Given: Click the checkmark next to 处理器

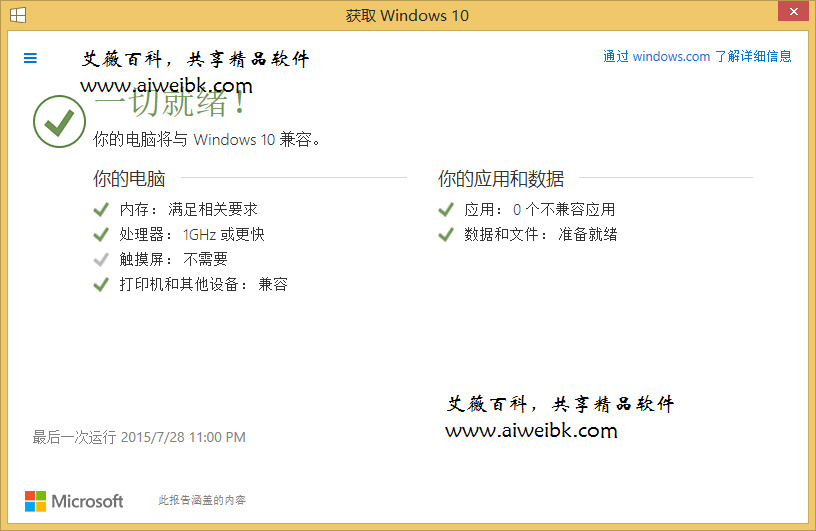Looking at the screenshot, I should point(101,234).
